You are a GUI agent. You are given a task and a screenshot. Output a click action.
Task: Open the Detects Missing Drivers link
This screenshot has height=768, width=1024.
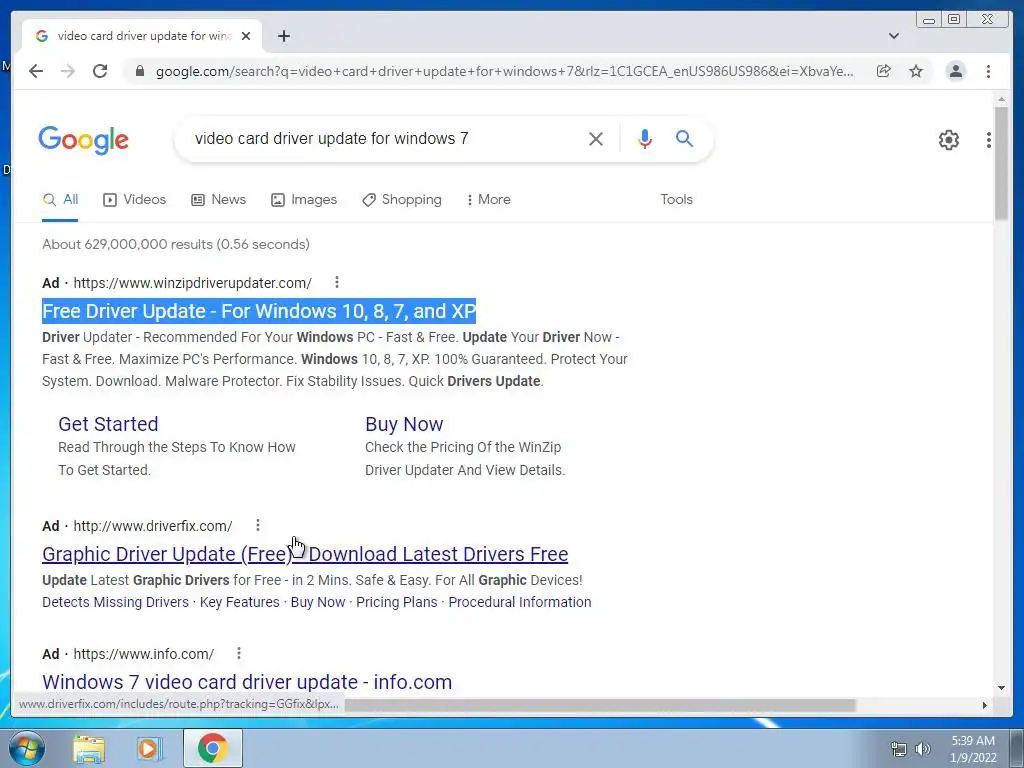[116, 602]
